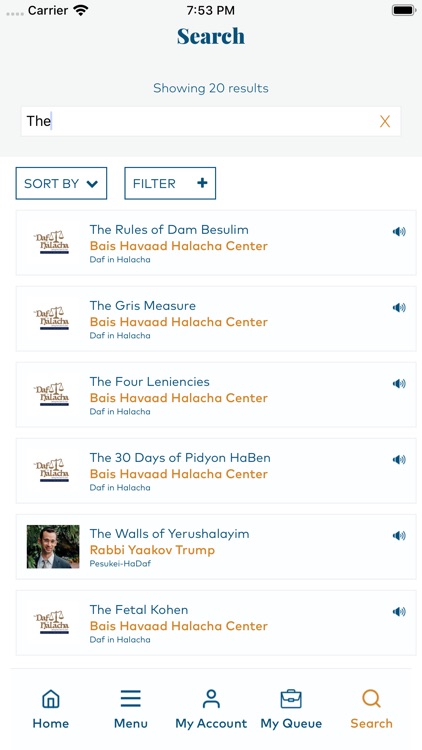
Task: Go to the Home tab
Action: 51,709
